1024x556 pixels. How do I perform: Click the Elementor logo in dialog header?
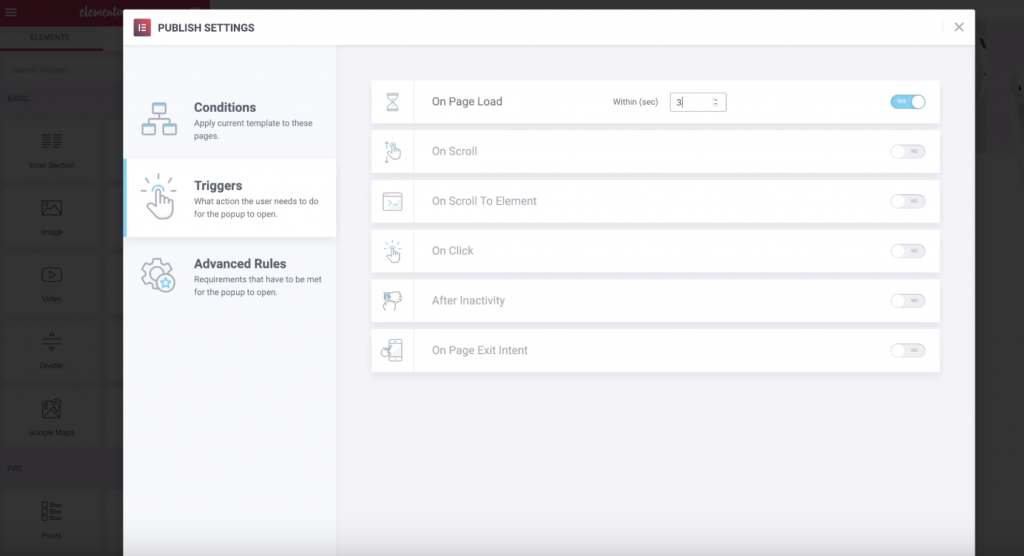pos(142,27)
